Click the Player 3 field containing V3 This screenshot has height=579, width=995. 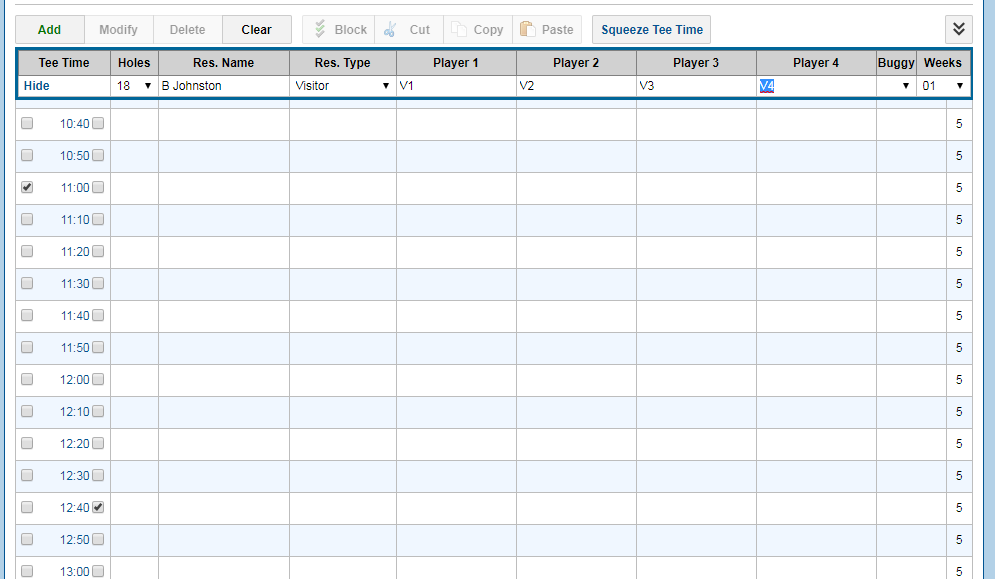696,86
